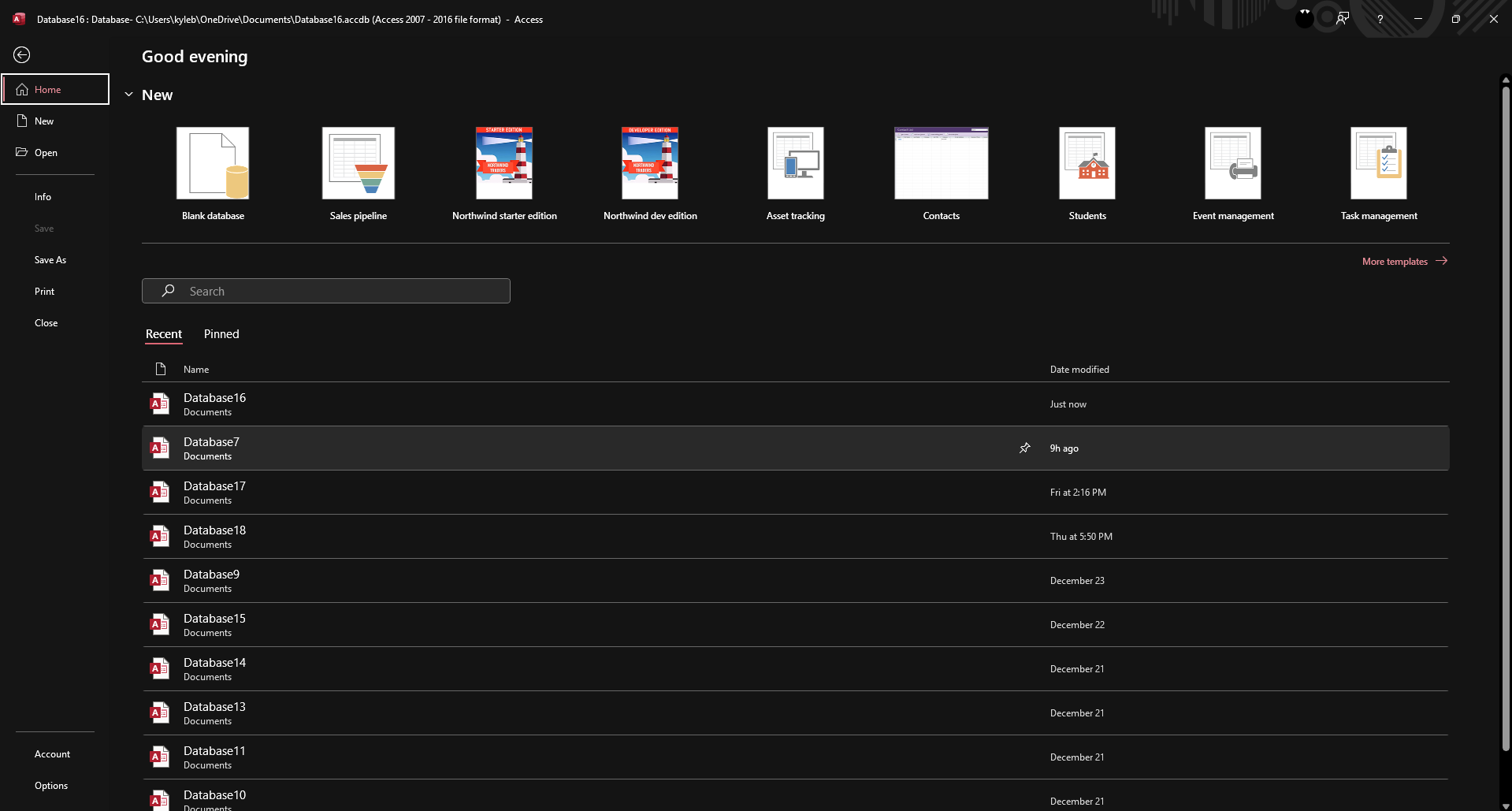Click the Help question mark icon
The width and height of the screenshot is (1512, 811).
coord(1380,19)
